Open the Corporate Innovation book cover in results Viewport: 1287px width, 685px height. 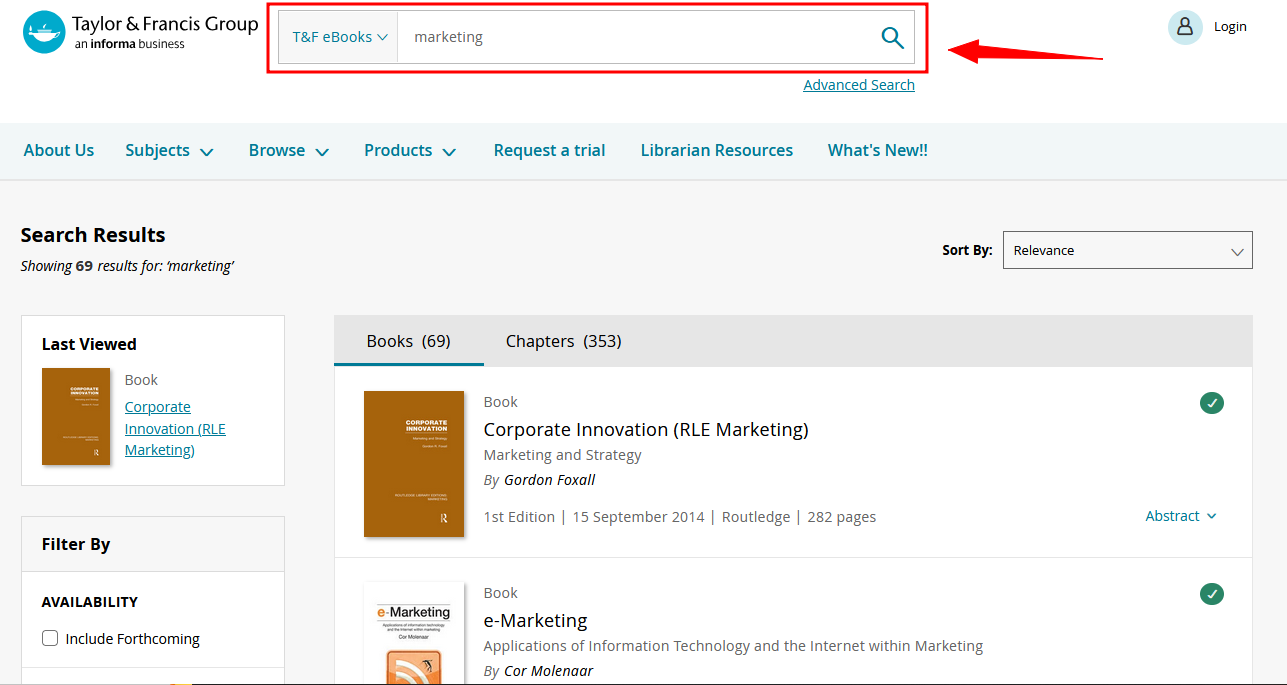tap(414, 464)
